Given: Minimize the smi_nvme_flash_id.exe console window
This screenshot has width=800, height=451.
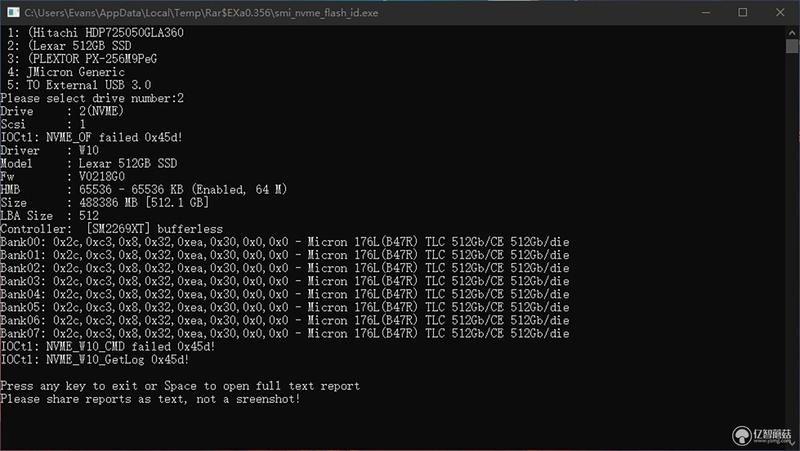Looking at the screenshot, I should pyautogui.click(x=706, y=12).
